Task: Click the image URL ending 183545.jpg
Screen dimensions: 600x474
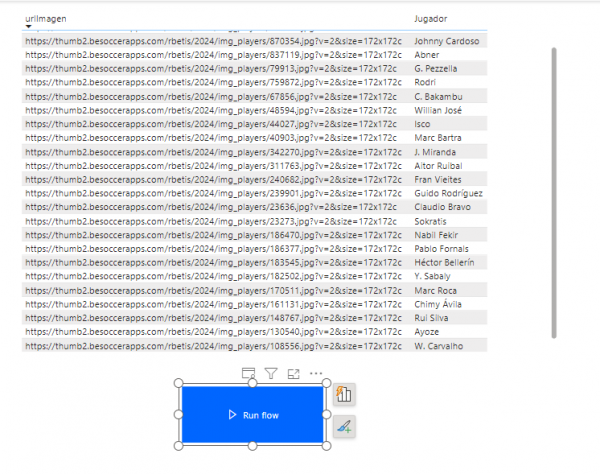Action: coord(214,262)
